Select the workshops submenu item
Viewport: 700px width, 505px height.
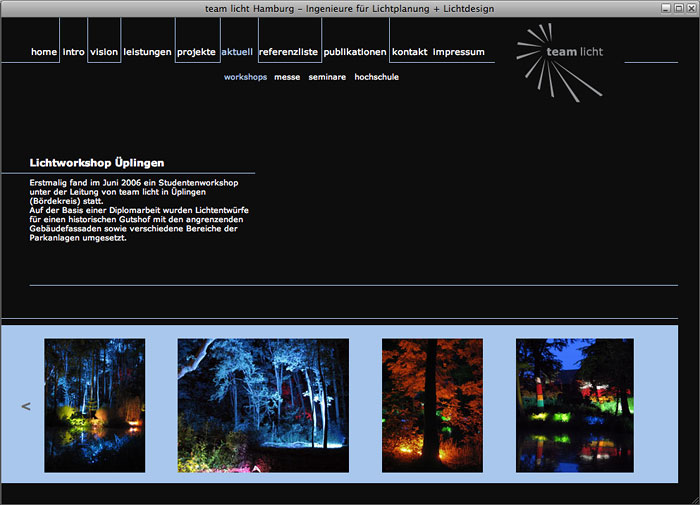click(246, 77)
